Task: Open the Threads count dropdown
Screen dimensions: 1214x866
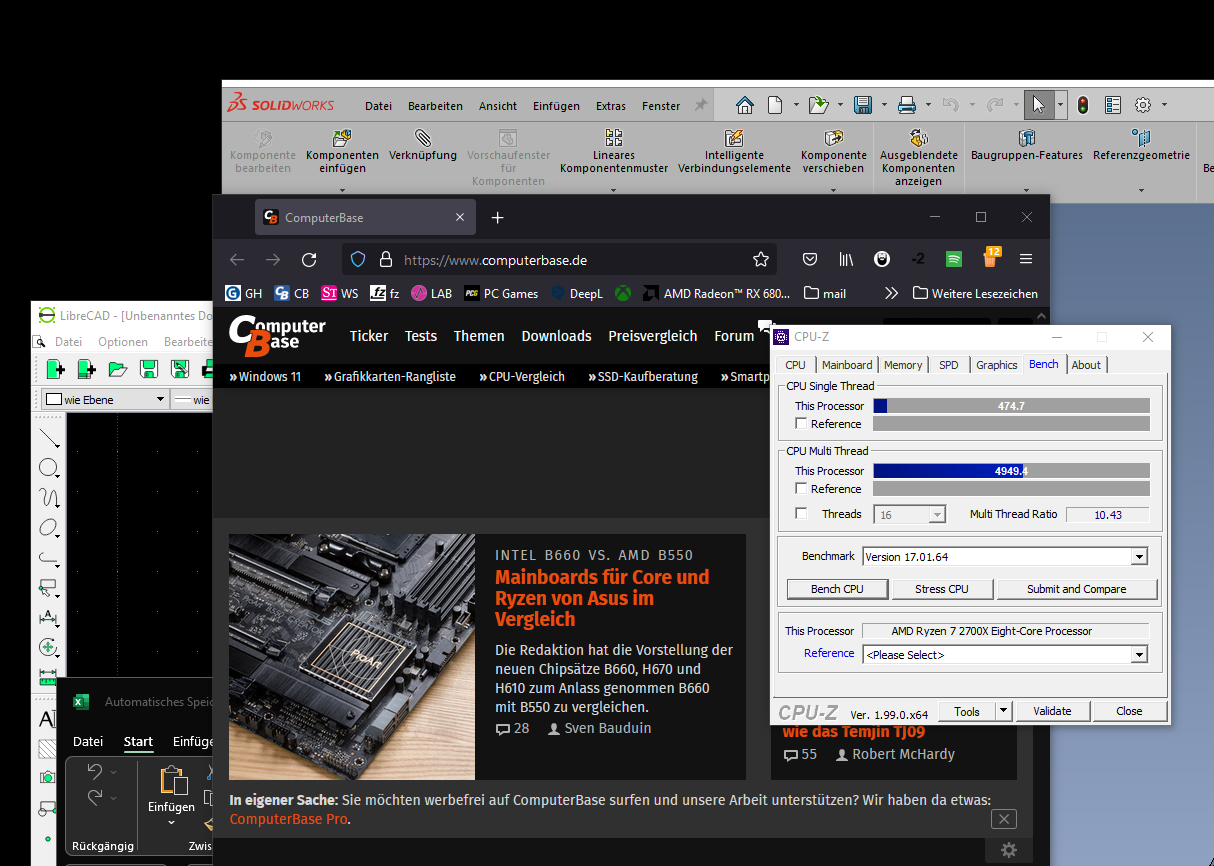Action: (937, 515)
